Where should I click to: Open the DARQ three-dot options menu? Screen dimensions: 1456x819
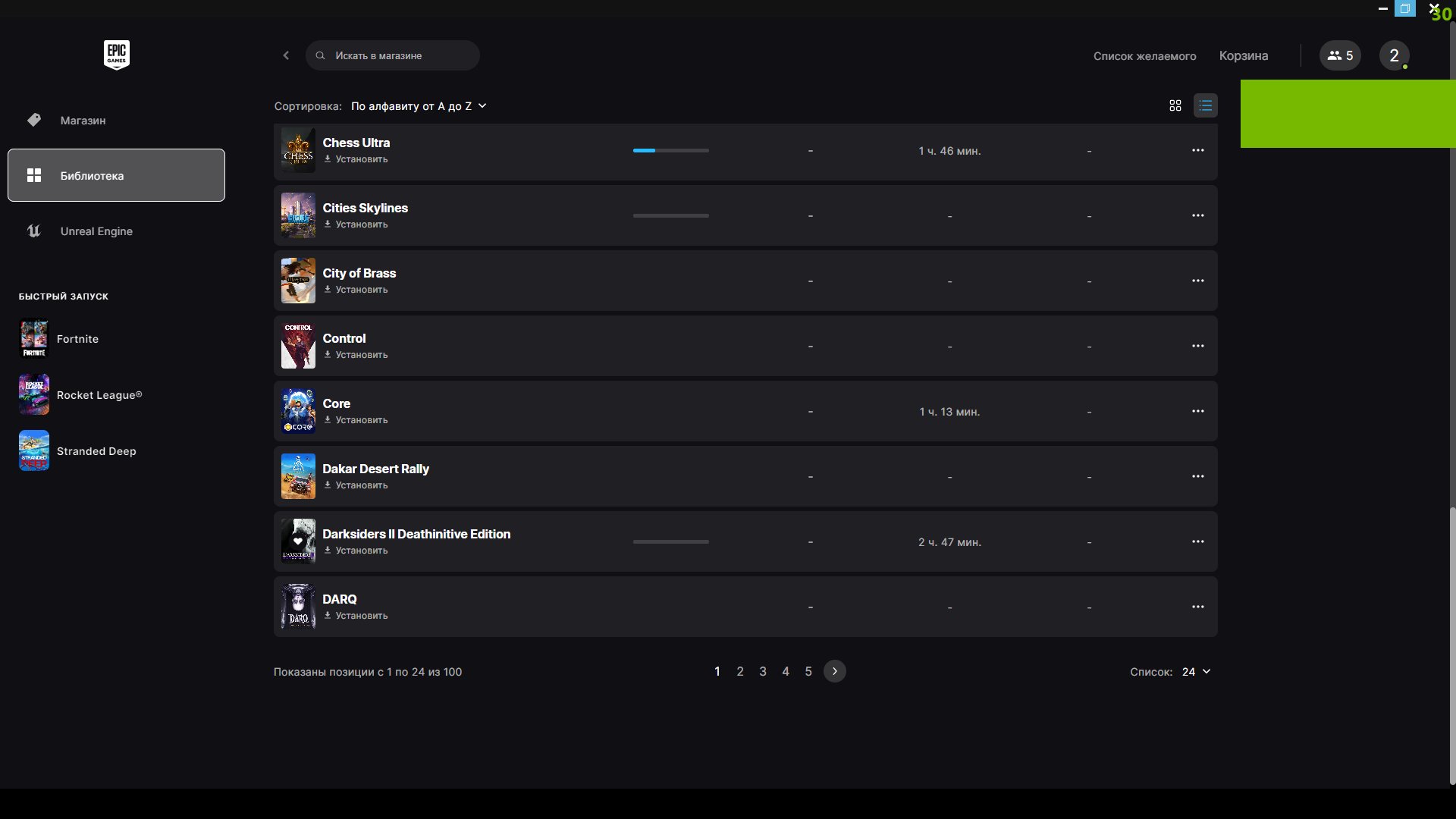[x=1197, y=607]
